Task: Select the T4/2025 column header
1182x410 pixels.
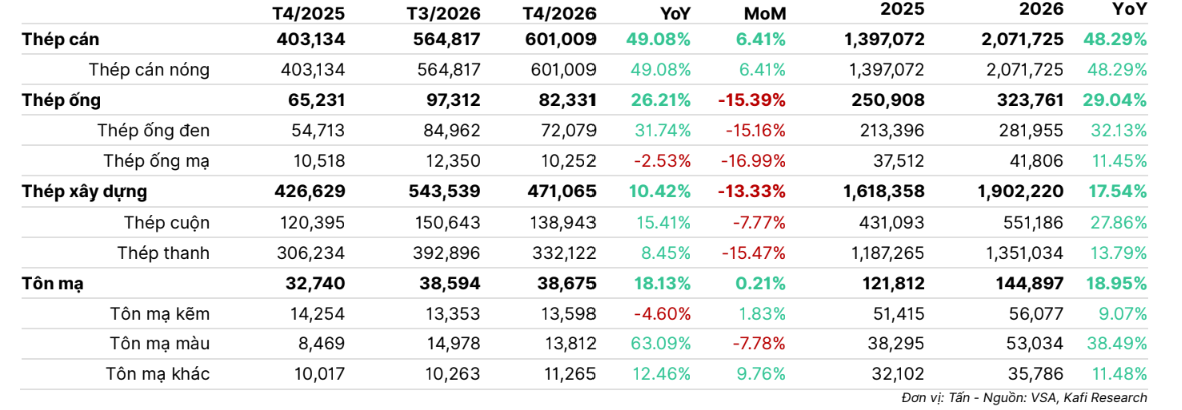Action: tap(308, 12)
